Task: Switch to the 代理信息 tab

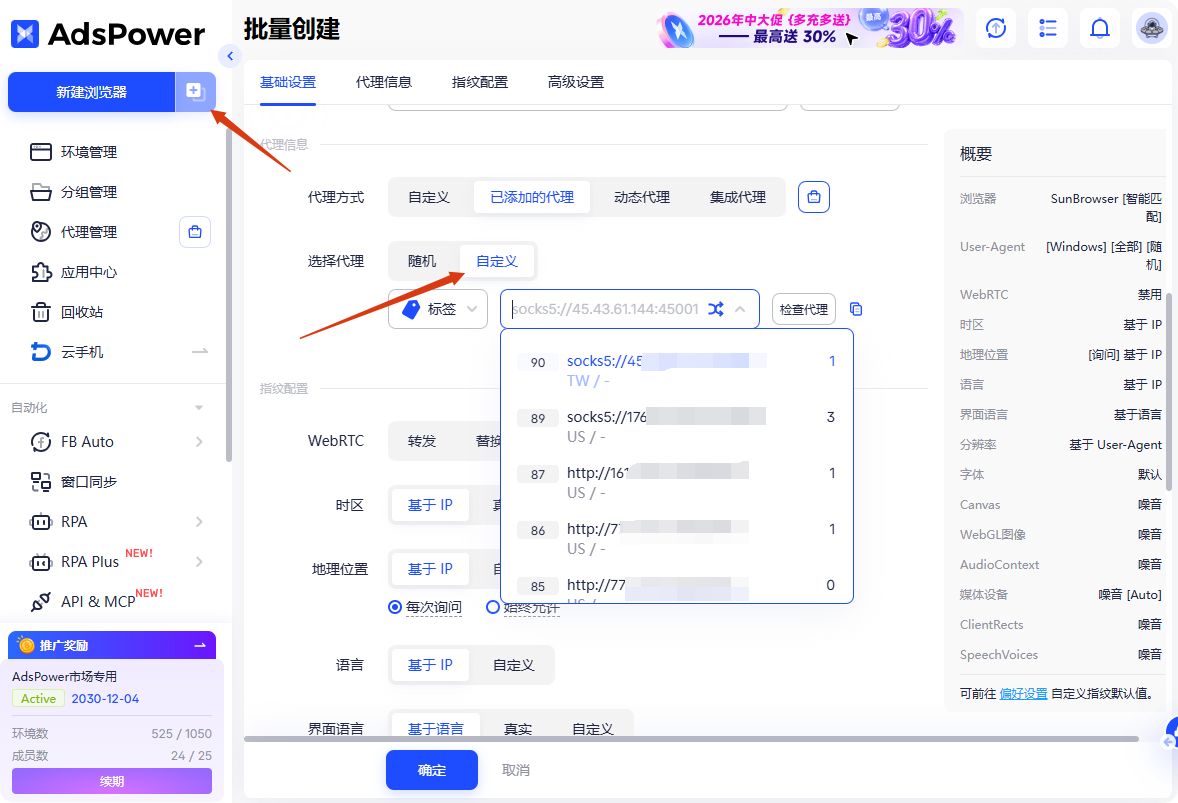Action: (384, 82)
